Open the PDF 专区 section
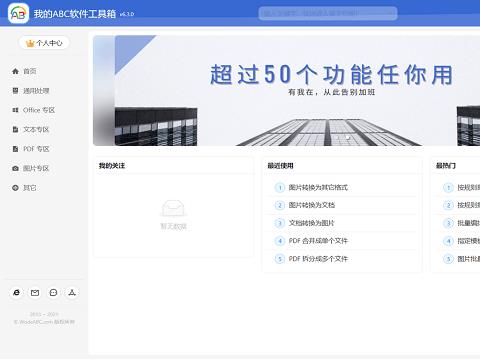This screenshot has width=480, height=360. click(31, 149)
